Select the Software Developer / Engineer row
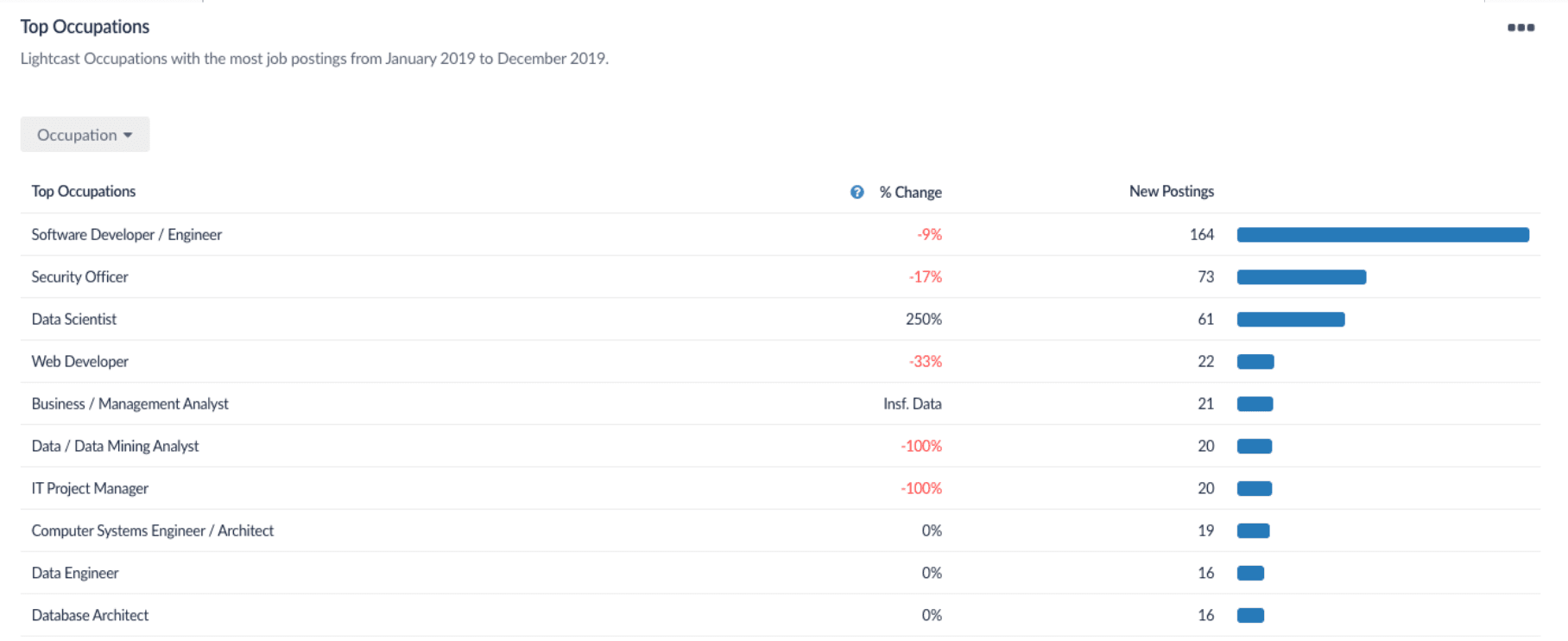 coord(127,235)
